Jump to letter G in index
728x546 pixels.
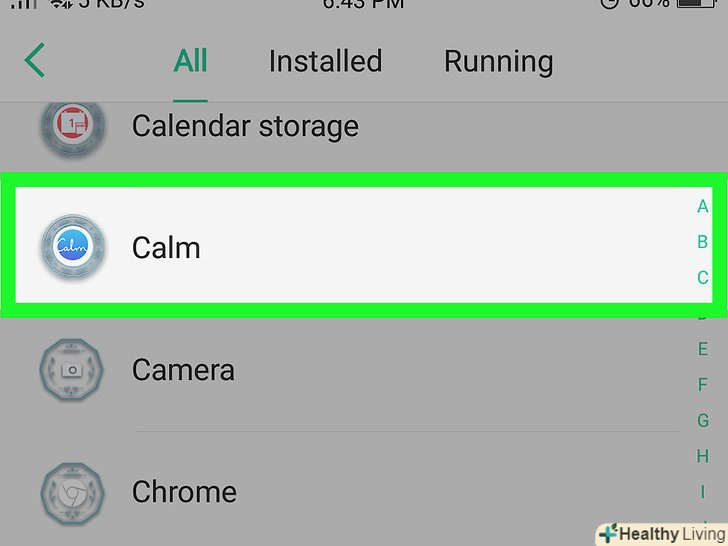pyautogui.click(x=703, y=421)
